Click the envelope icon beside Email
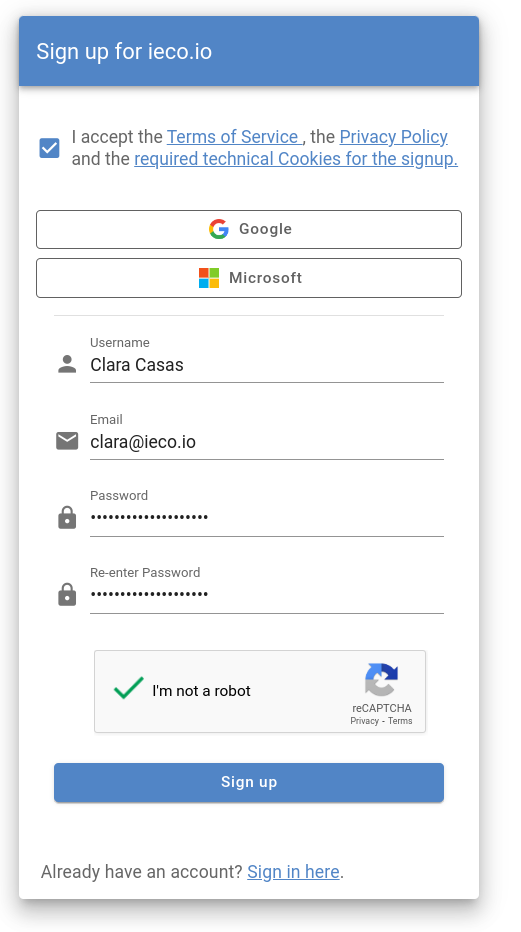Image resolution: width=521 pixels, height=932 pixels. point(67,441)
